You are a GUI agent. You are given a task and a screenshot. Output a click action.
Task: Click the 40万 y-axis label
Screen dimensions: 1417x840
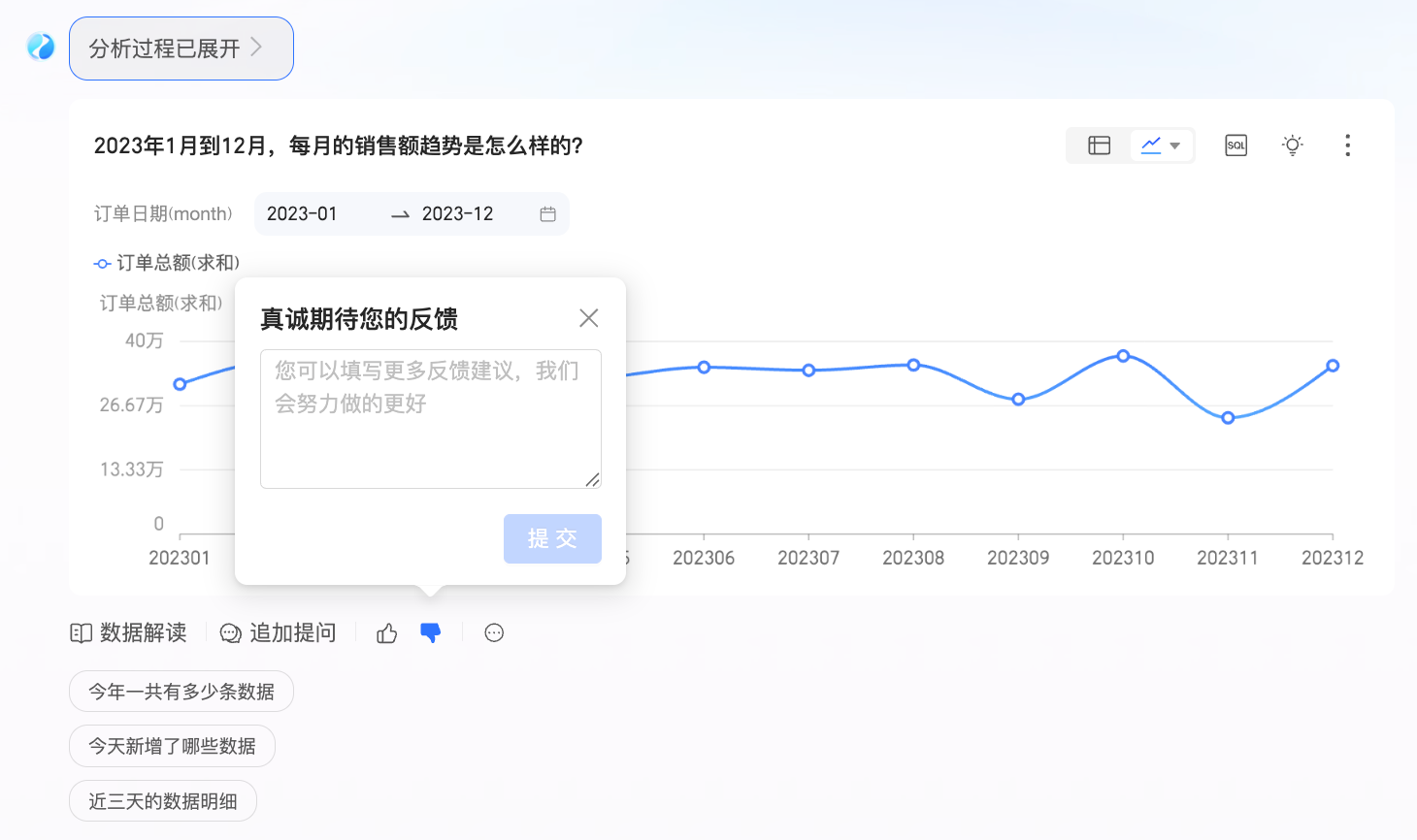point(145,340)
